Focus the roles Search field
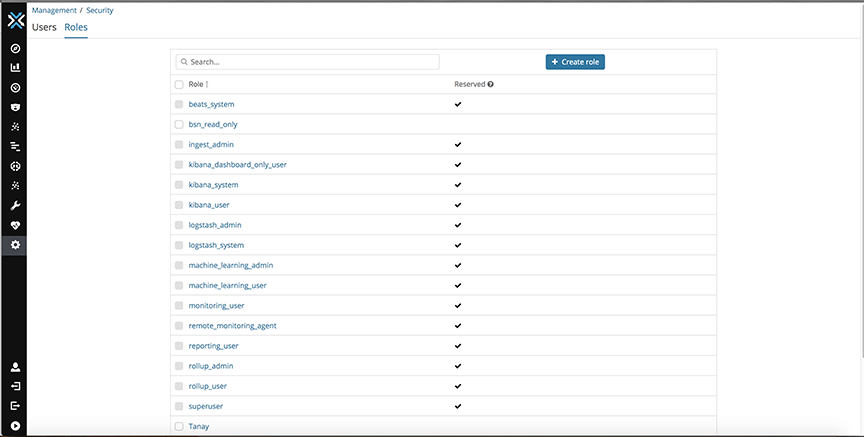864x437 pixels. click(307, 62)
